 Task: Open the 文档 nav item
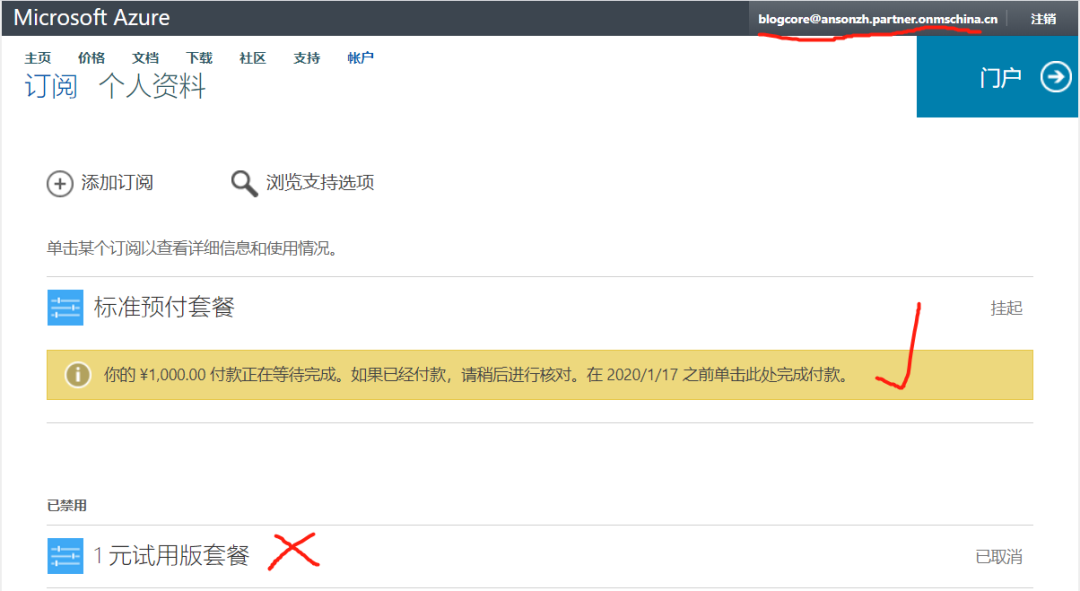[145, 58]
